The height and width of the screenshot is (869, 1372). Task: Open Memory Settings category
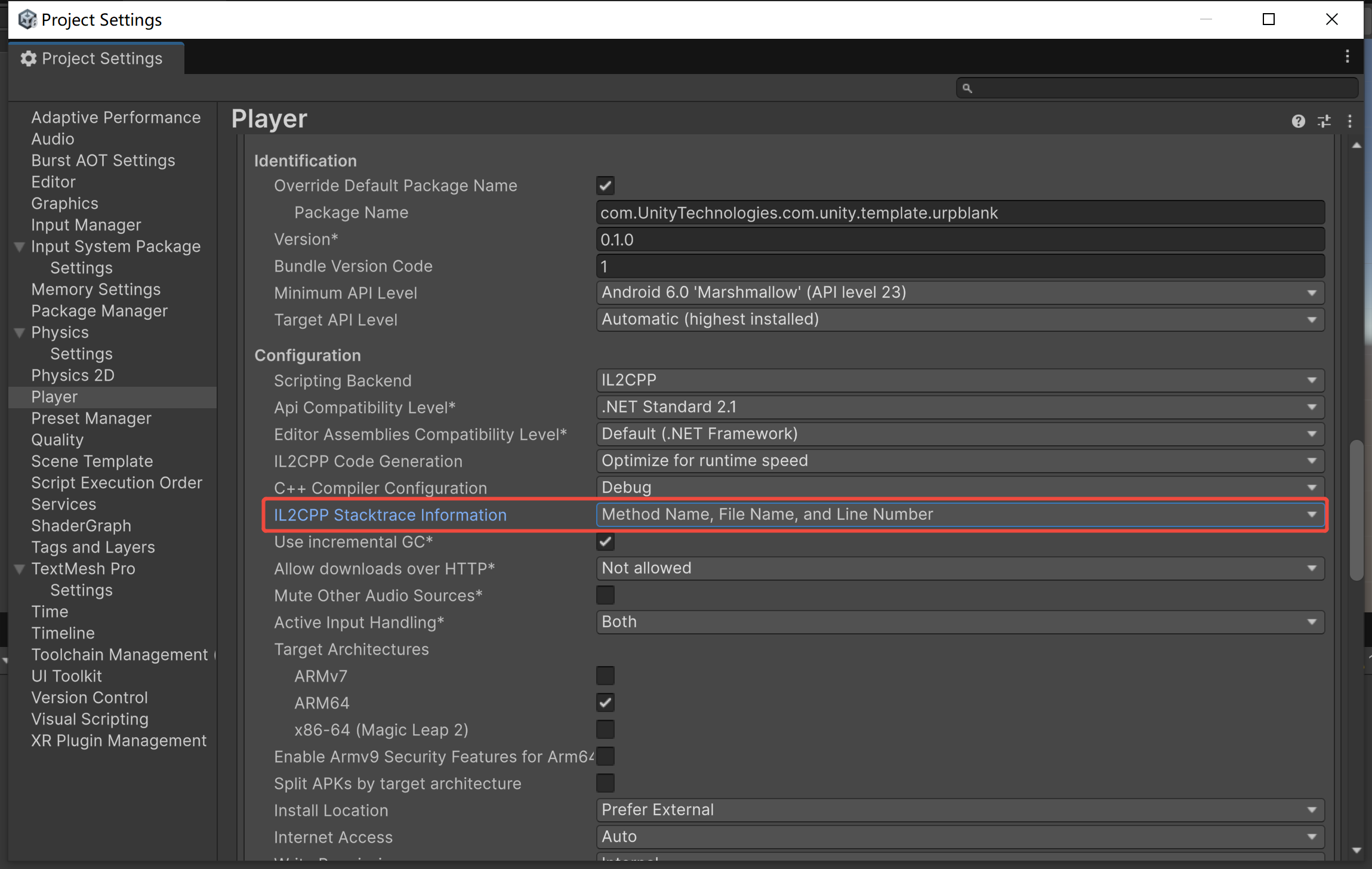95,289
